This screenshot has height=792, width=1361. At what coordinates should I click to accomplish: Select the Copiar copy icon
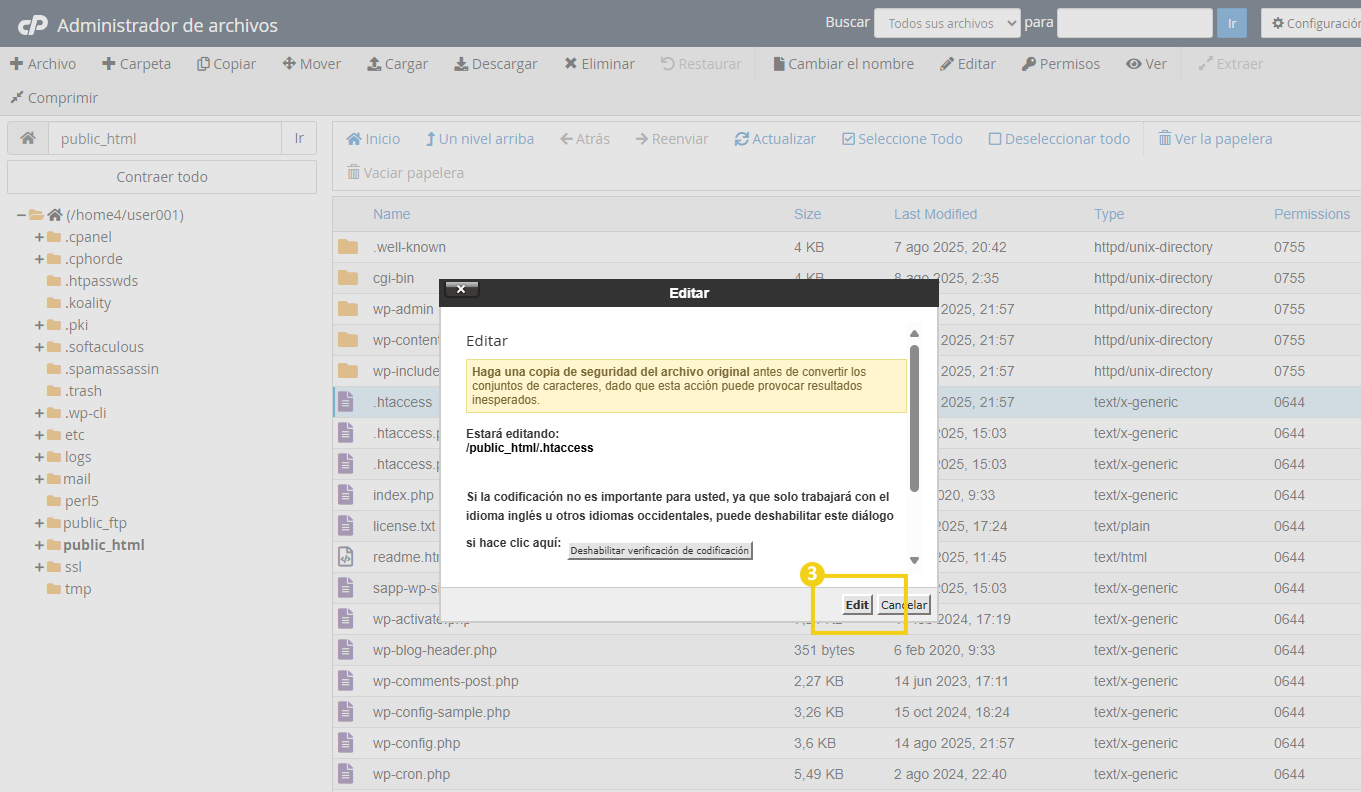(x=226, y=63)
